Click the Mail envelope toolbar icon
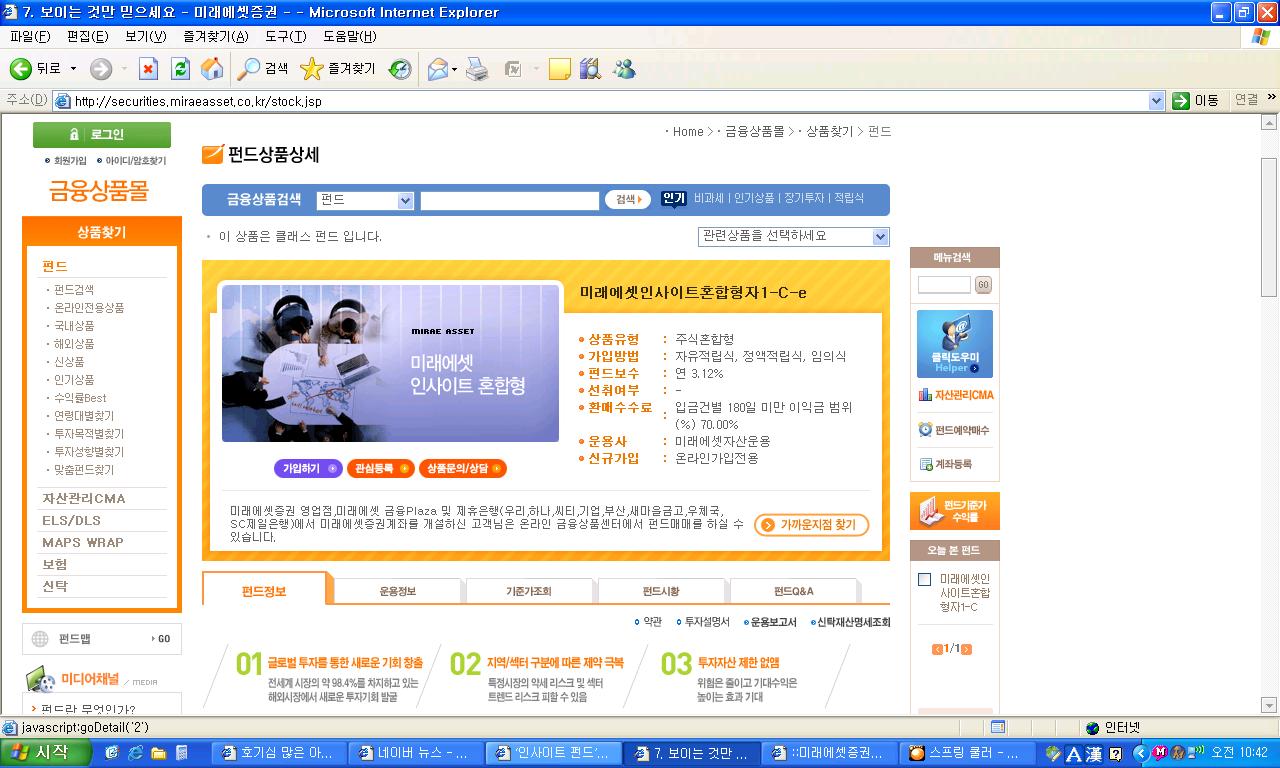 (x=438, y=69)
